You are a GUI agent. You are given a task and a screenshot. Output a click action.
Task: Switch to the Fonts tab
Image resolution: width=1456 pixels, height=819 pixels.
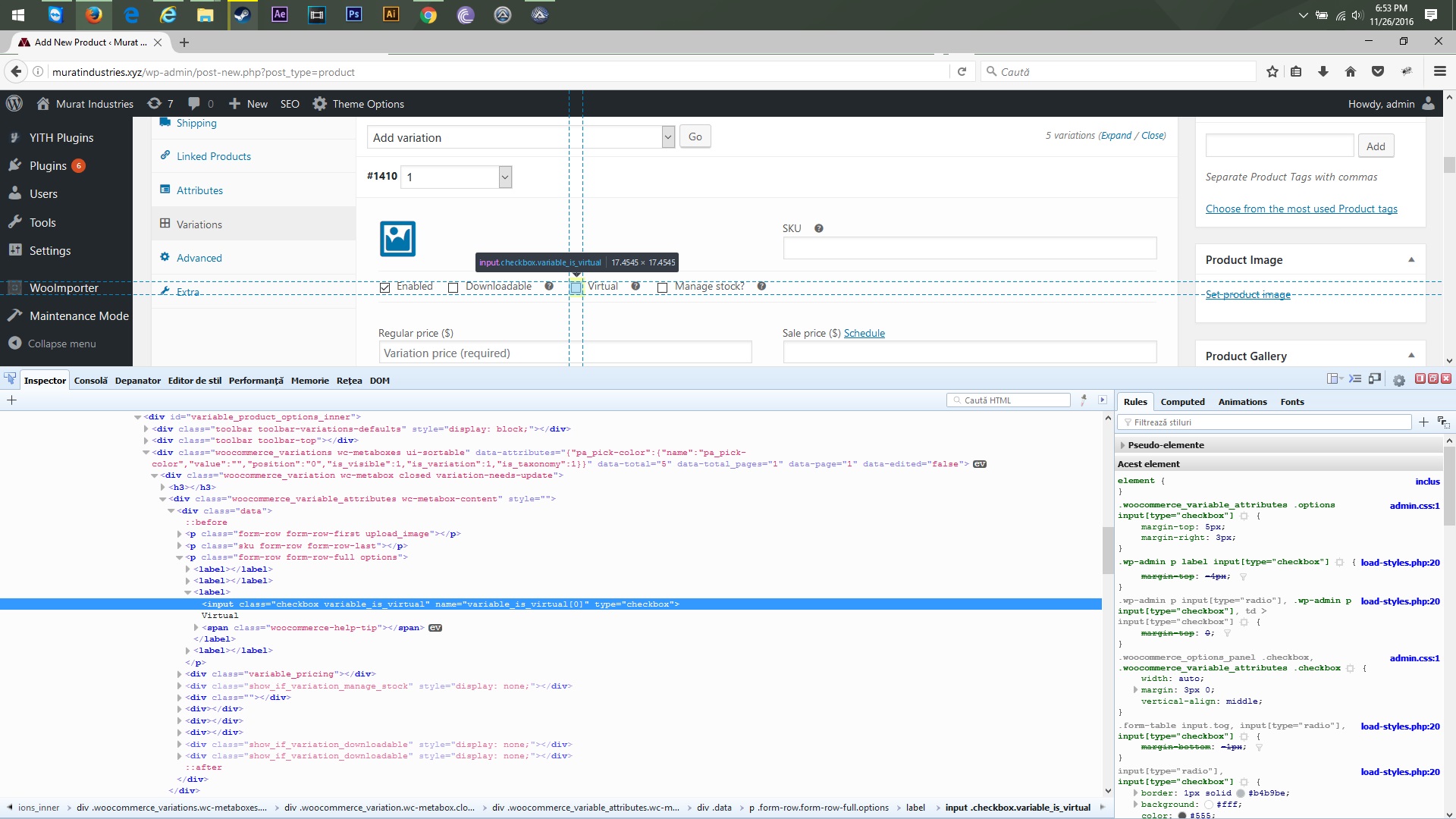pyautogui.click(x=1292, y=402)
